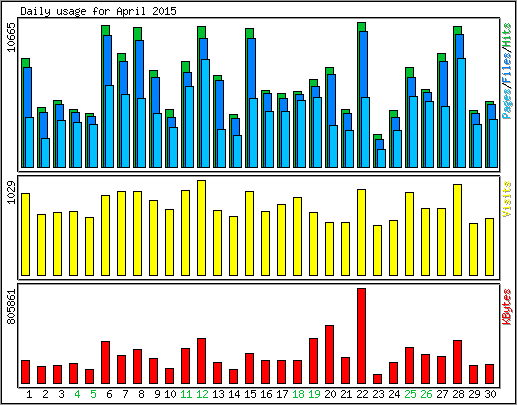Click the red KBytes bar for day 1
This screenshot has height=405, width=517.
[x=25, y=372]
